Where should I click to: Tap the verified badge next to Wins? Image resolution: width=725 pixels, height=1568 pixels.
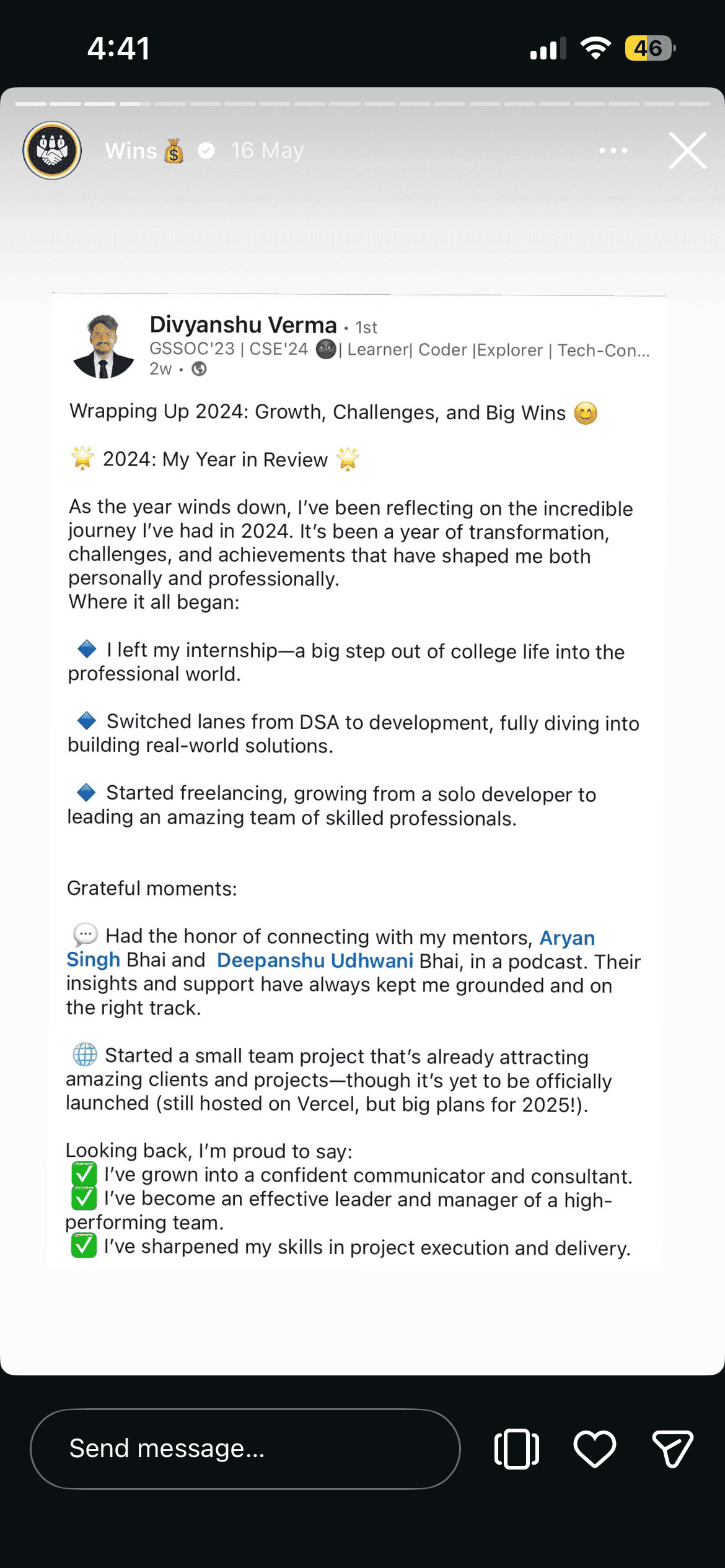[207, 150]
